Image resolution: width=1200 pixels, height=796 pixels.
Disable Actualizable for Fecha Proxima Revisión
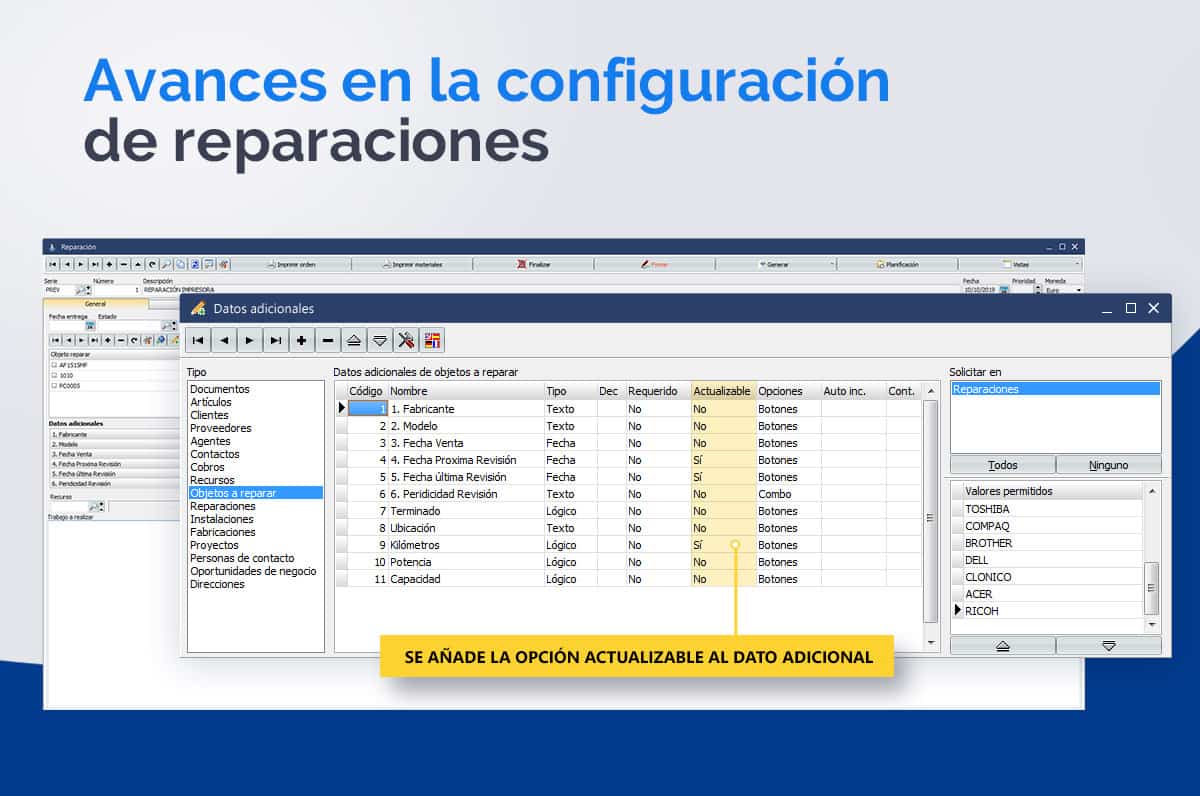722,460
